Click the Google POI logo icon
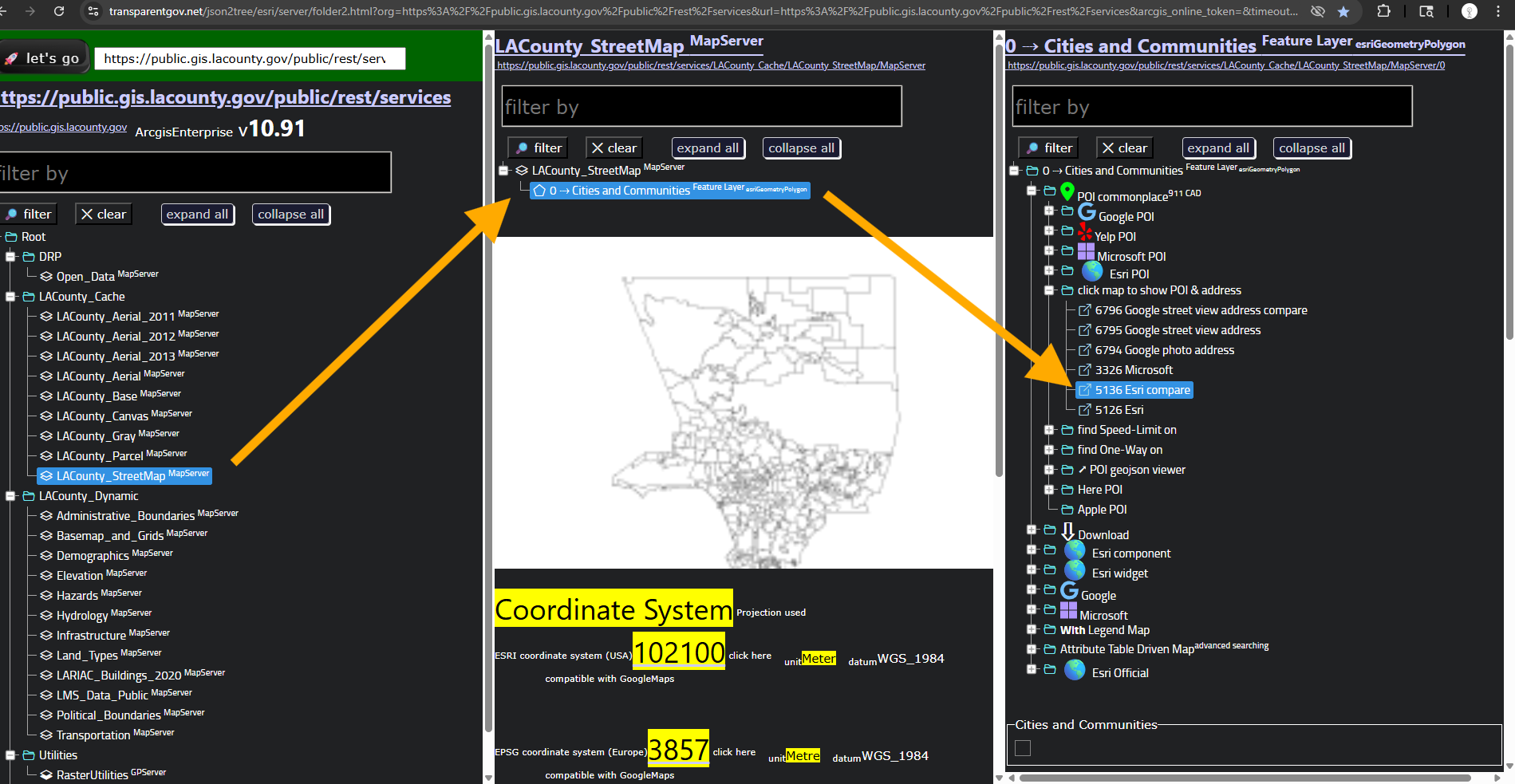The height and width of the screenshot is (784, 1515). coord(1087,212)
